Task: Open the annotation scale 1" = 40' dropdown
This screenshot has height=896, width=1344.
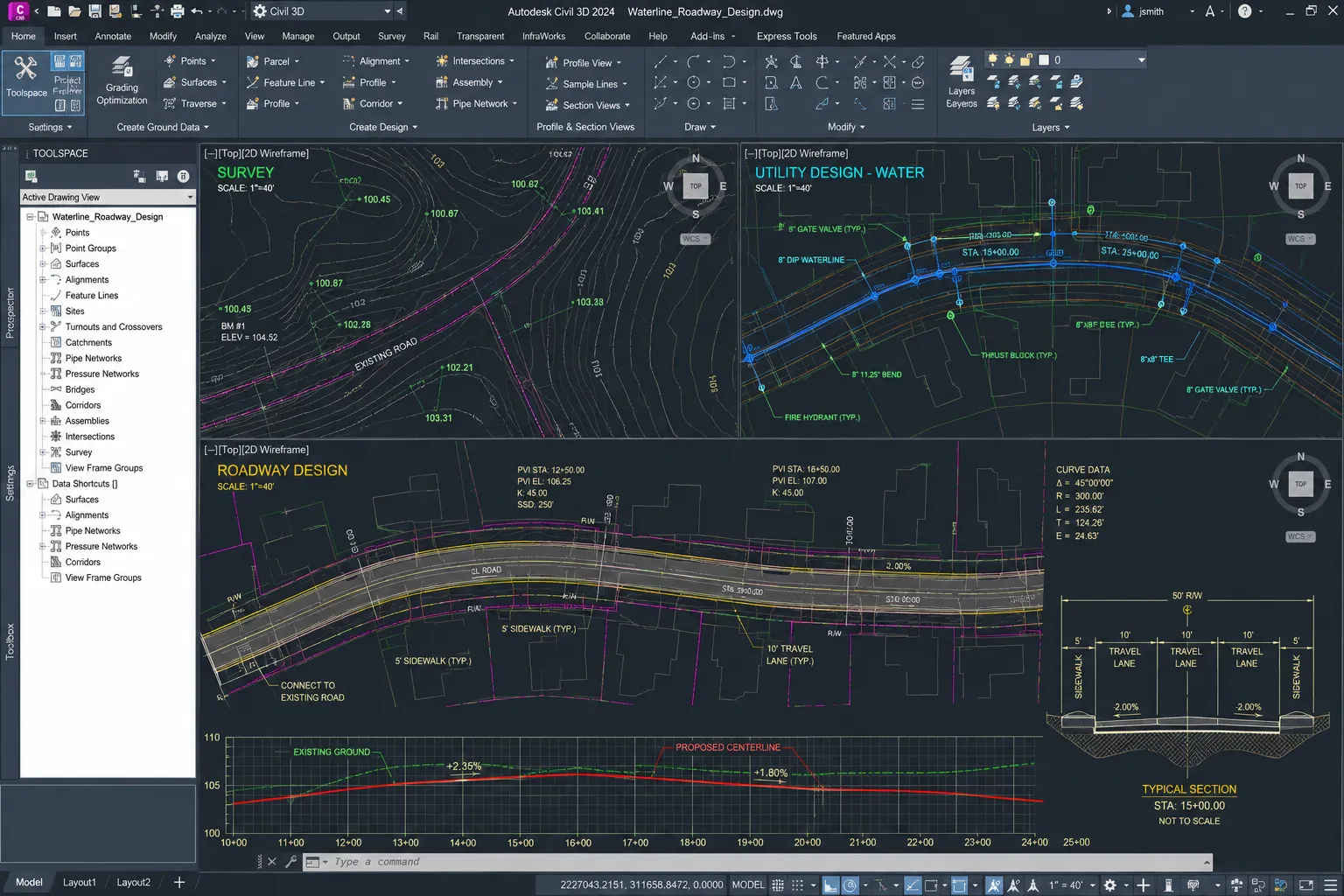Action: point(1072,885)
